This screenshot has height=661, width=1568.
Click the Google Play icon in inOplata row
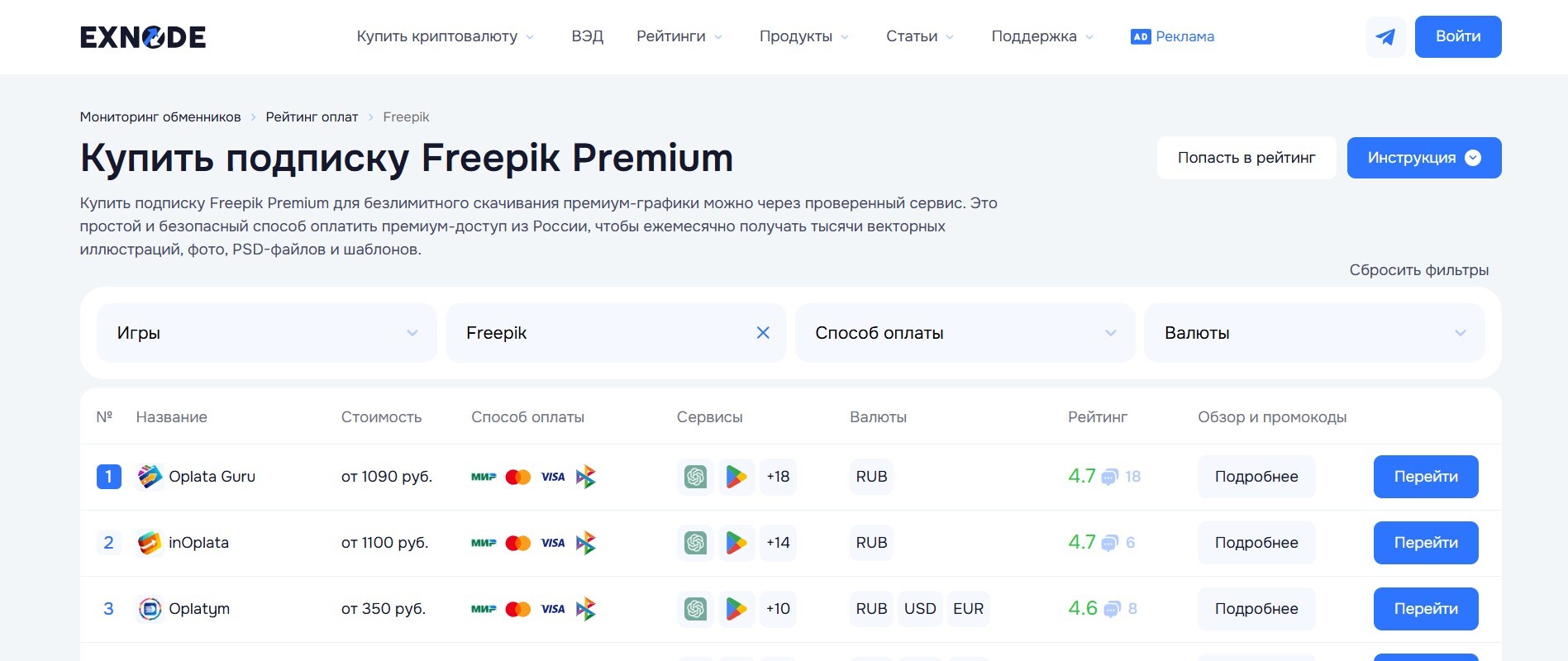[736, 543]
